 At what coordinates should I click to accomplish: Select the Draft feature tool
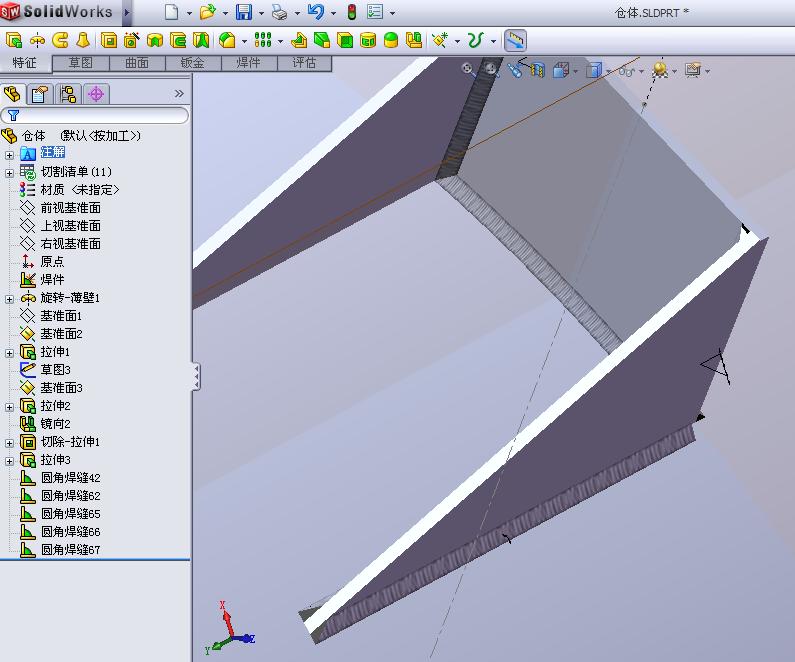point(322,40)
